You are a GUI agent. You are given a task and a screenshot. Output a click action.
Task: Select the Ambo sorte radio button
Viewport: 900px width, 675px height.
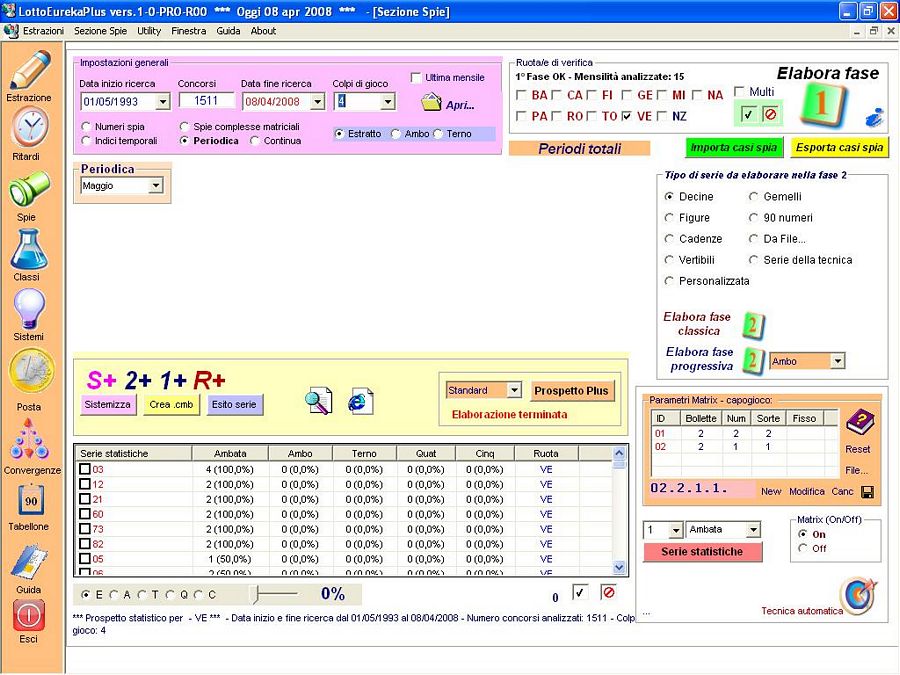click(x=395, y=134)
